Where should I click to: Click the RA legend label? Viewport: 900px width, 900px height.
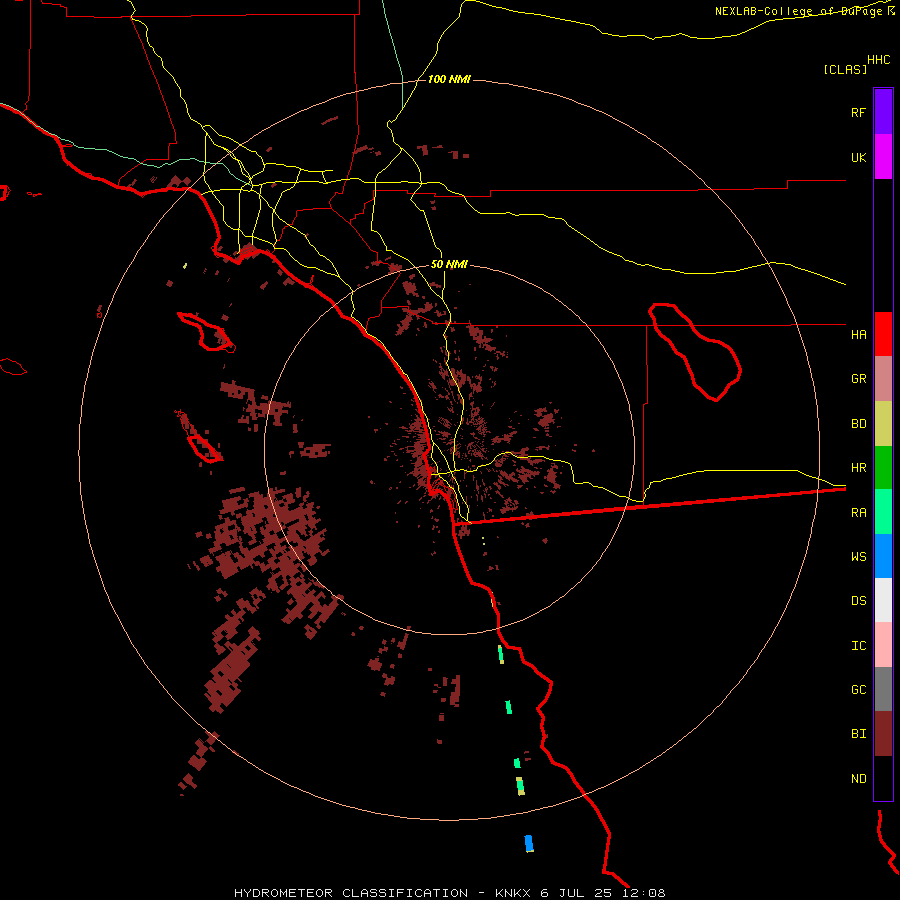858,512
